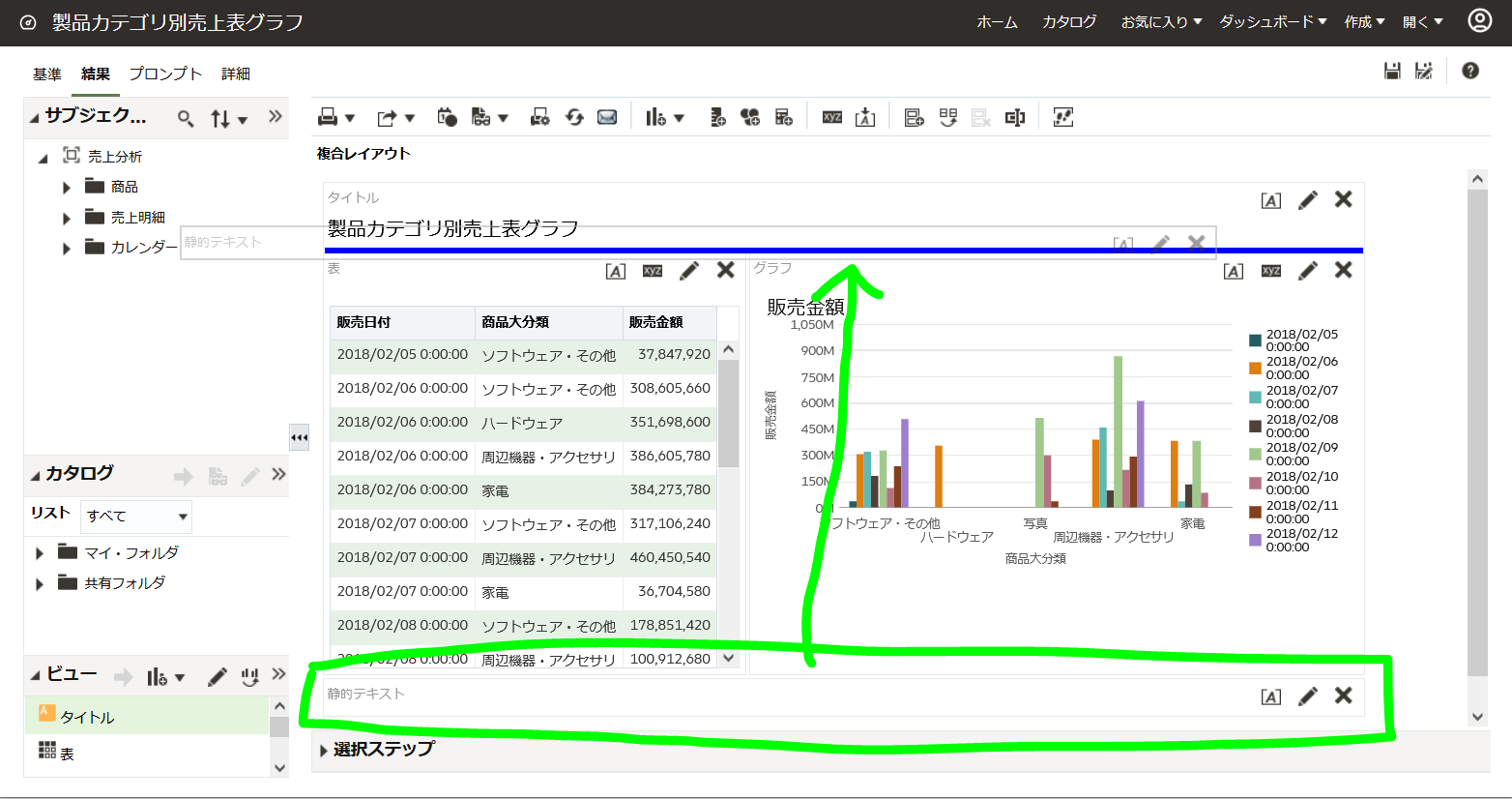
Task: Edit the Title view with its pencil icon
Action: click(1308, 200)
